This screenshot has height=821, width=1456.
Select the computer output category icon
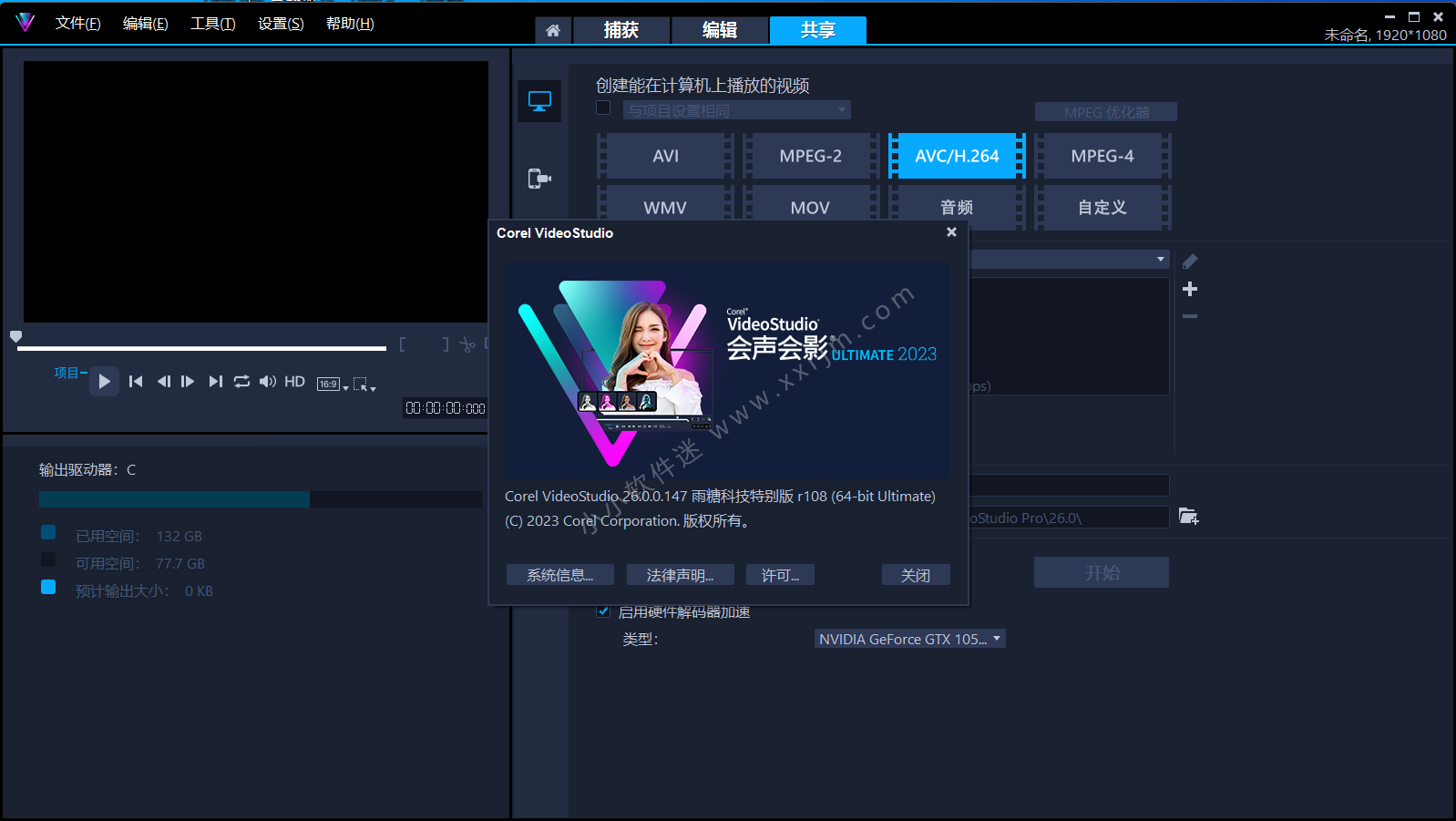(x=539, y=101)
